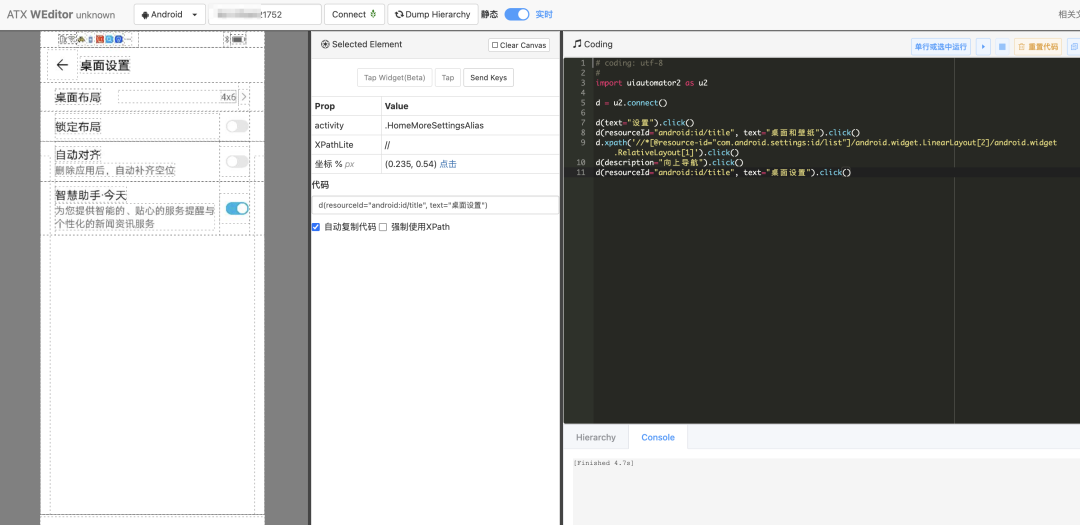Click the 重置代码 reset code button
Viewport: 1080px width, 525px height.
click(1037, 46)
